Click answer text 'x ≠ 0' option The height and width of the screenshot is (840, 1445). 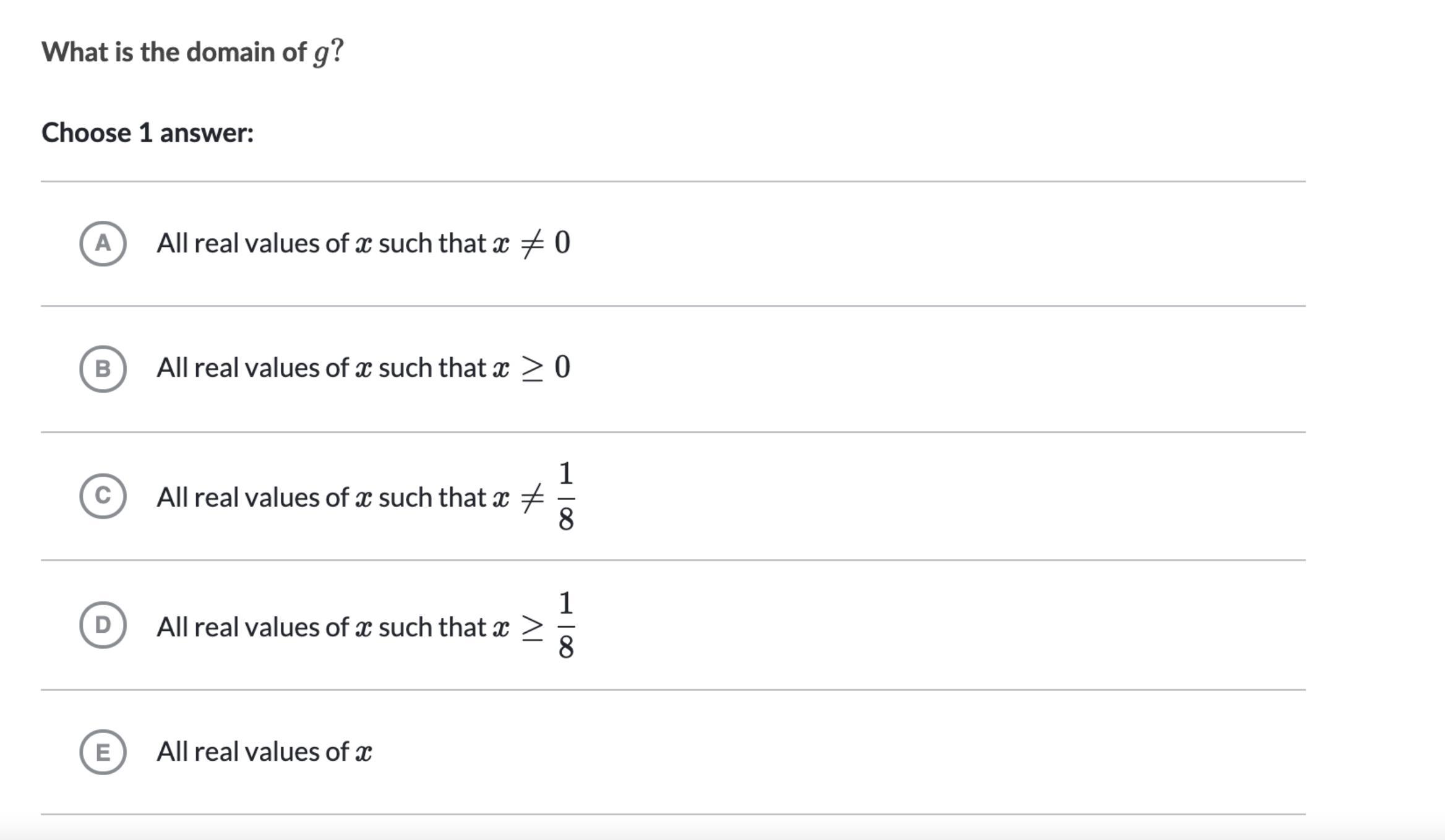click(x=531, y=243)
